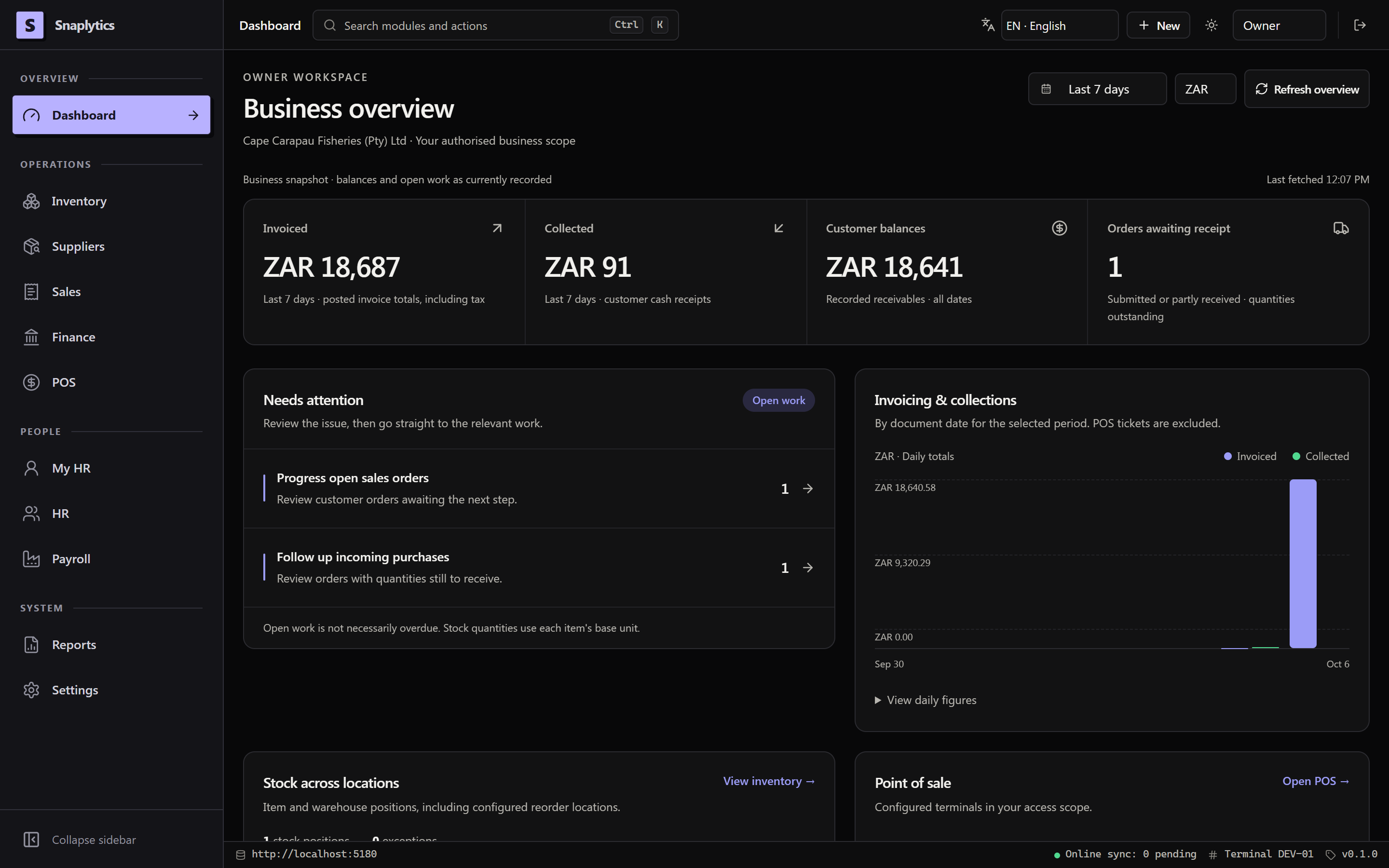Click View inventory link
Image resolution: width=1389 pixels, height=868 pixels.
[769, 781]
